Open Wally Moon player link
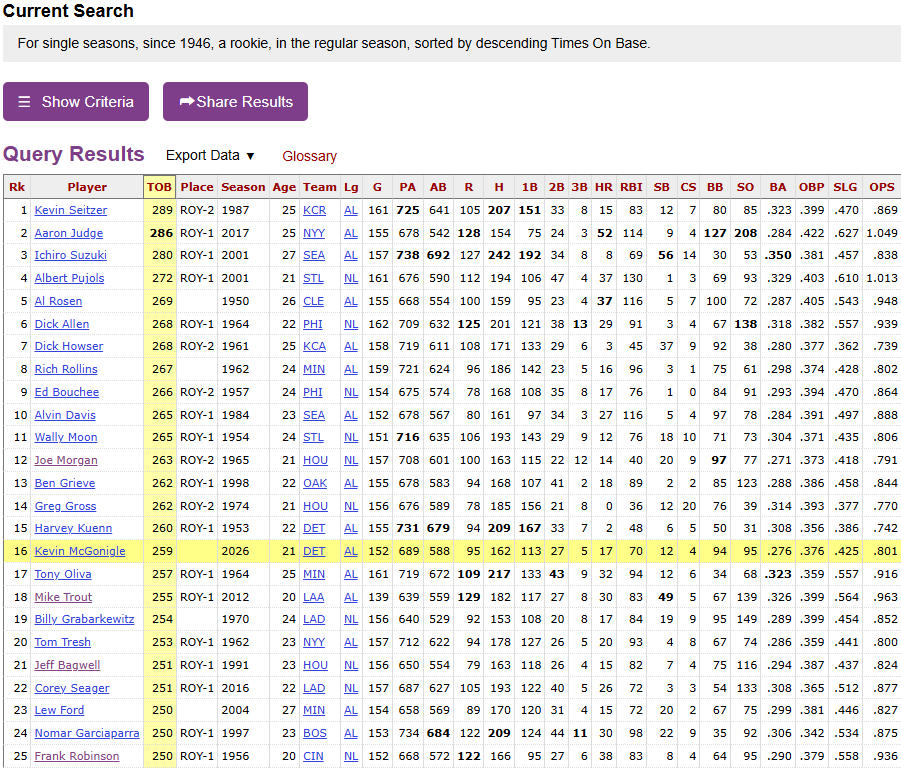Viewport: 901px width, 768px height. tap(66, 437)
